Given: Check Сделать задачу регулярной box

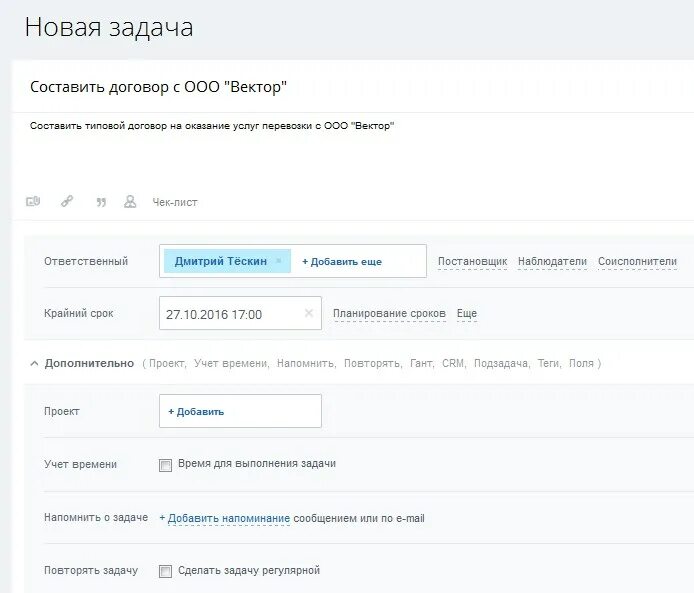Looking at the screenshot, I should (165, 571).
